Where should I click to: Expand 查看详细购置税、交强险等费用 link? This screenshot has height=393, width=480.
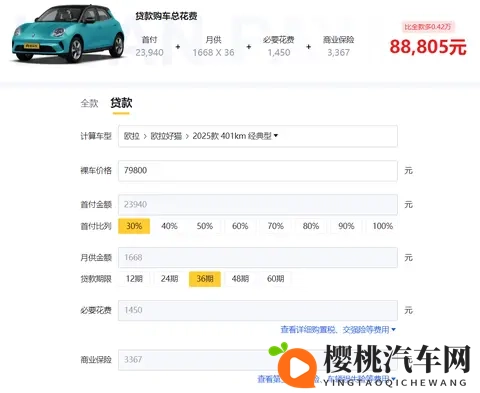coord(338,330)
